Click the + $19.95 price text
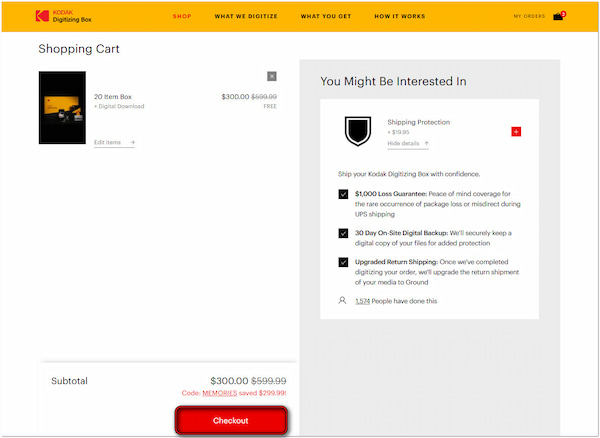This screenshot has height=438, width=600. (x=398, y=132)
